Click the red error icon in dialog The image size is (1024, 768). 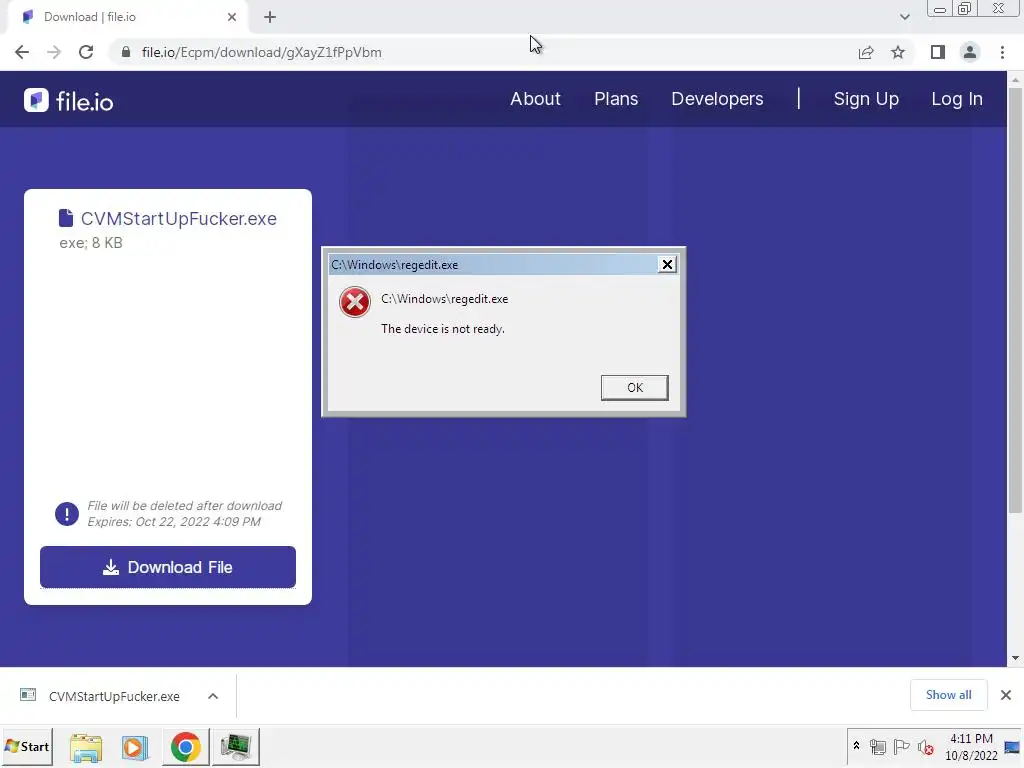(355, 302)
